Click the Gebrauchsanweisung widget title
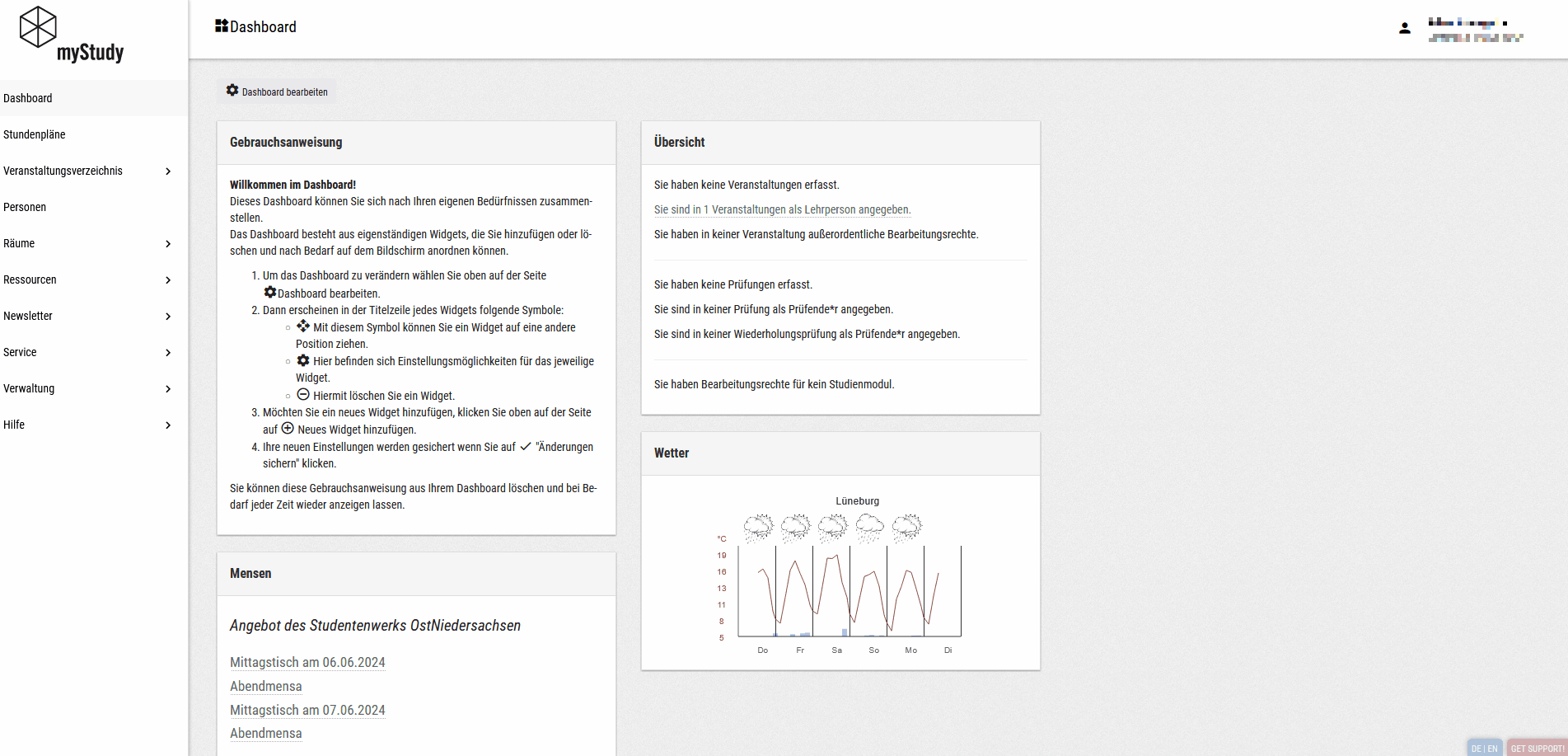Screen dimensions: 1568x756 (286, 142)
